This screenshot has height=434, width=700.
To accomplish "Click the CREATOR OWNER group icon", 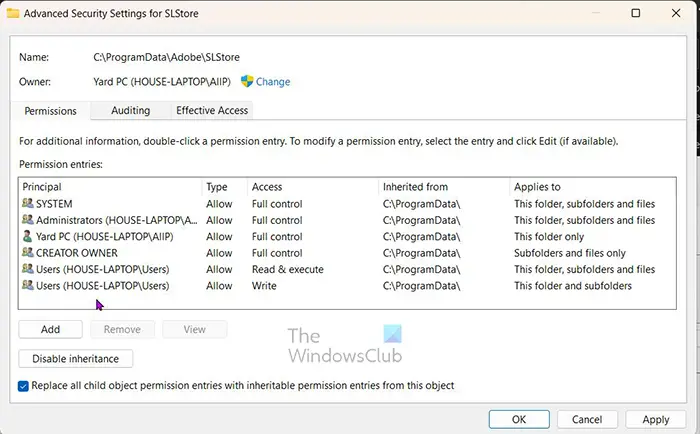I will pyautogui.click(x=28, y=252).
